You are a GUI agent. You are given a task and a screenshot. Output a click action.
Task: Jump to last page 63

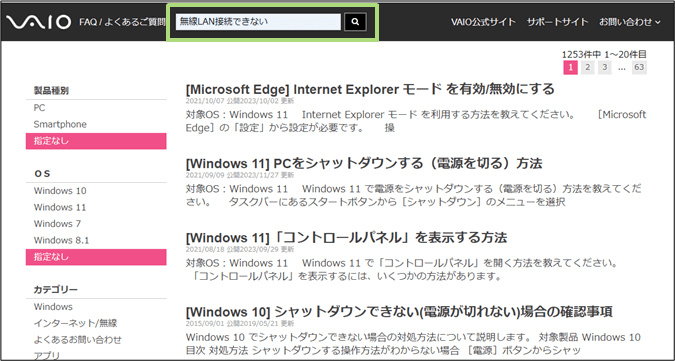pyautogui.click(x=639, y=68)
